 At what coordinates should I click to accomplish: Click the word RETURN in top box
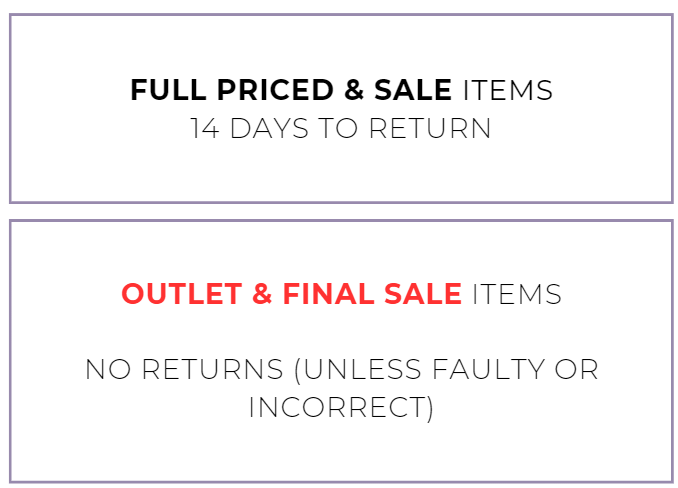click(x=430, y=128)
